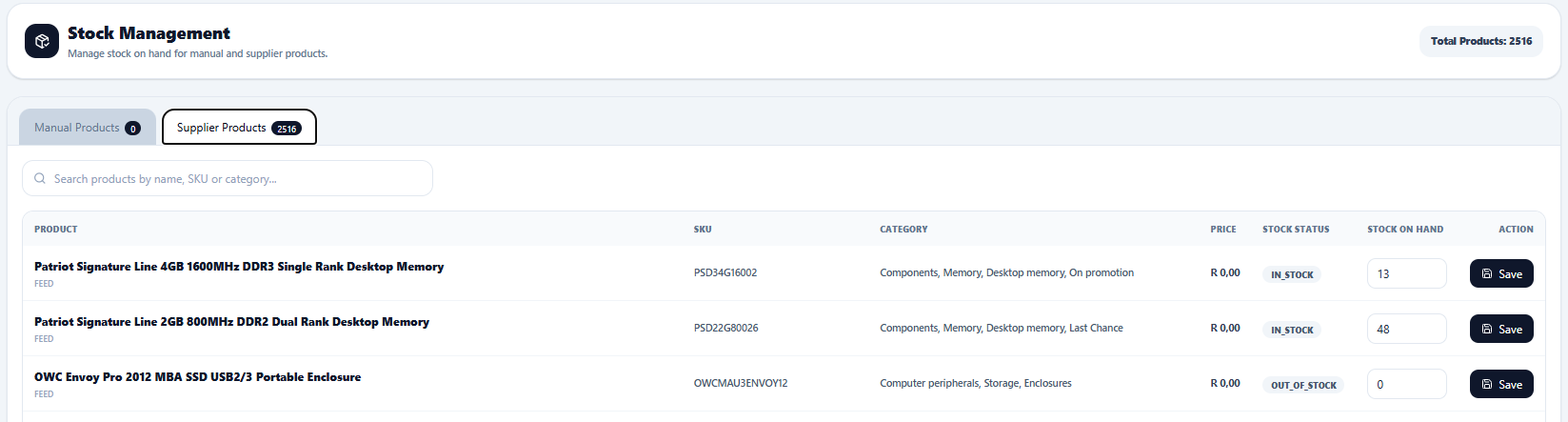Click FEED label under Patriot 4GB product
Screen dimensions: 1568x422
click(44, 284)
